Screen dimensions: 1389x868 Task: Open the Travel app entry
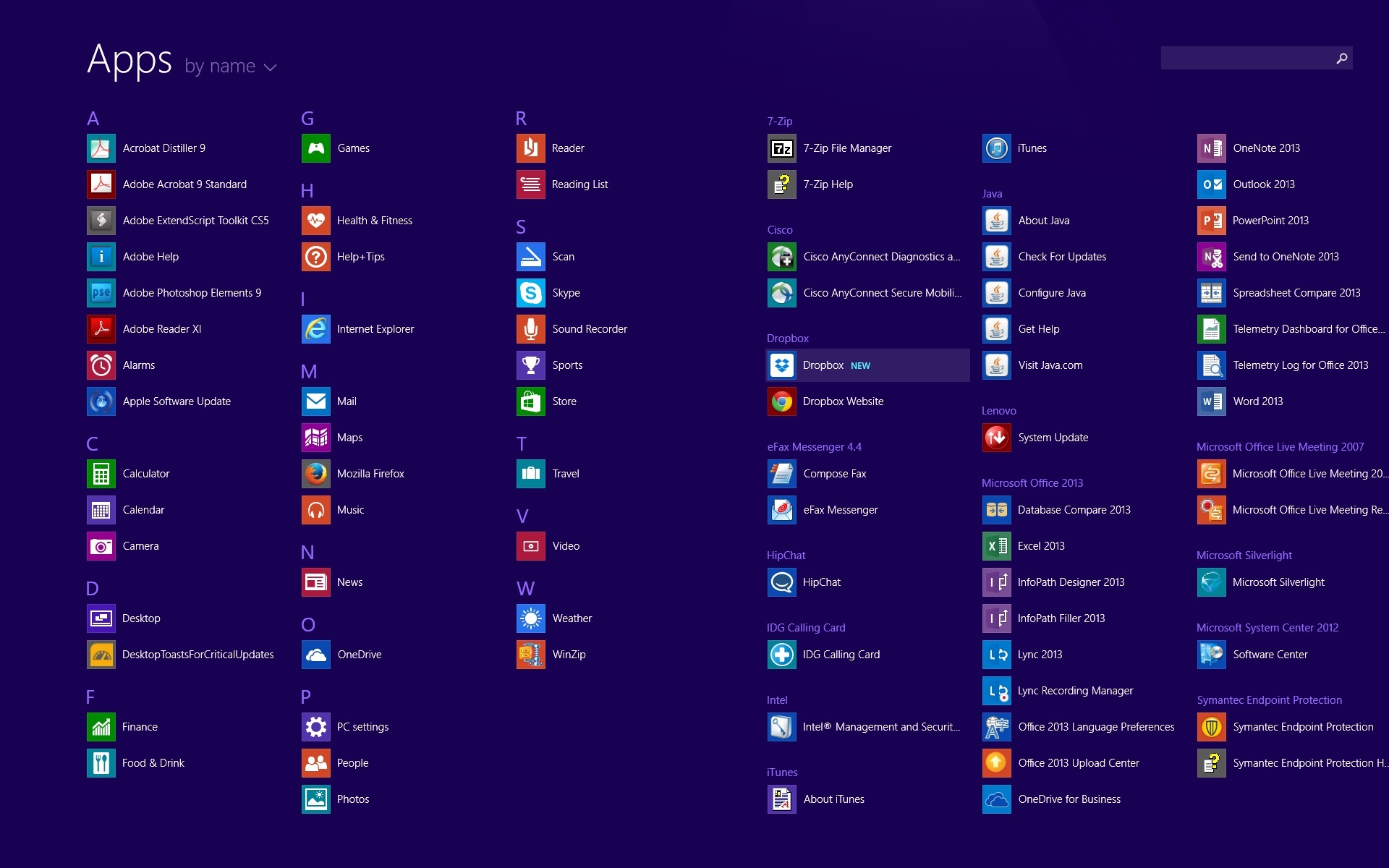coord(548,474)
